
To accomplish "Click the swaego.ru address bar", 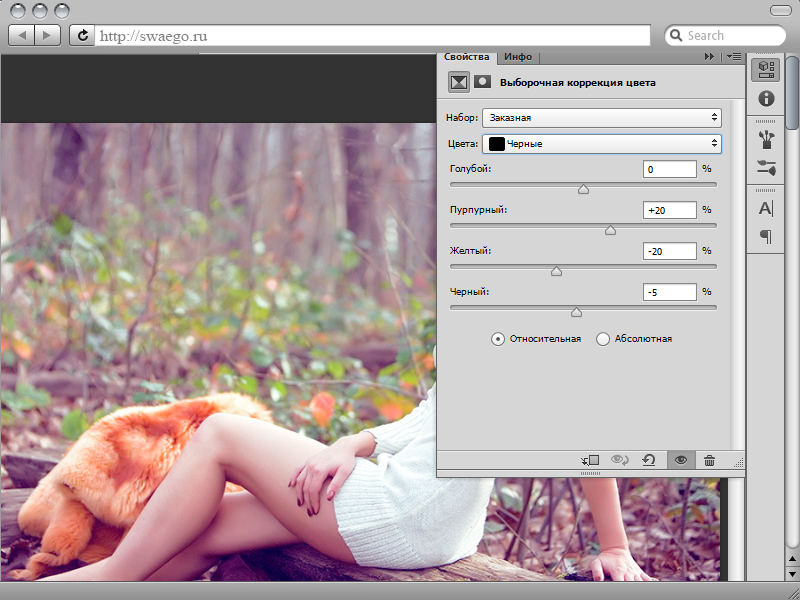I will click(372, 36).
